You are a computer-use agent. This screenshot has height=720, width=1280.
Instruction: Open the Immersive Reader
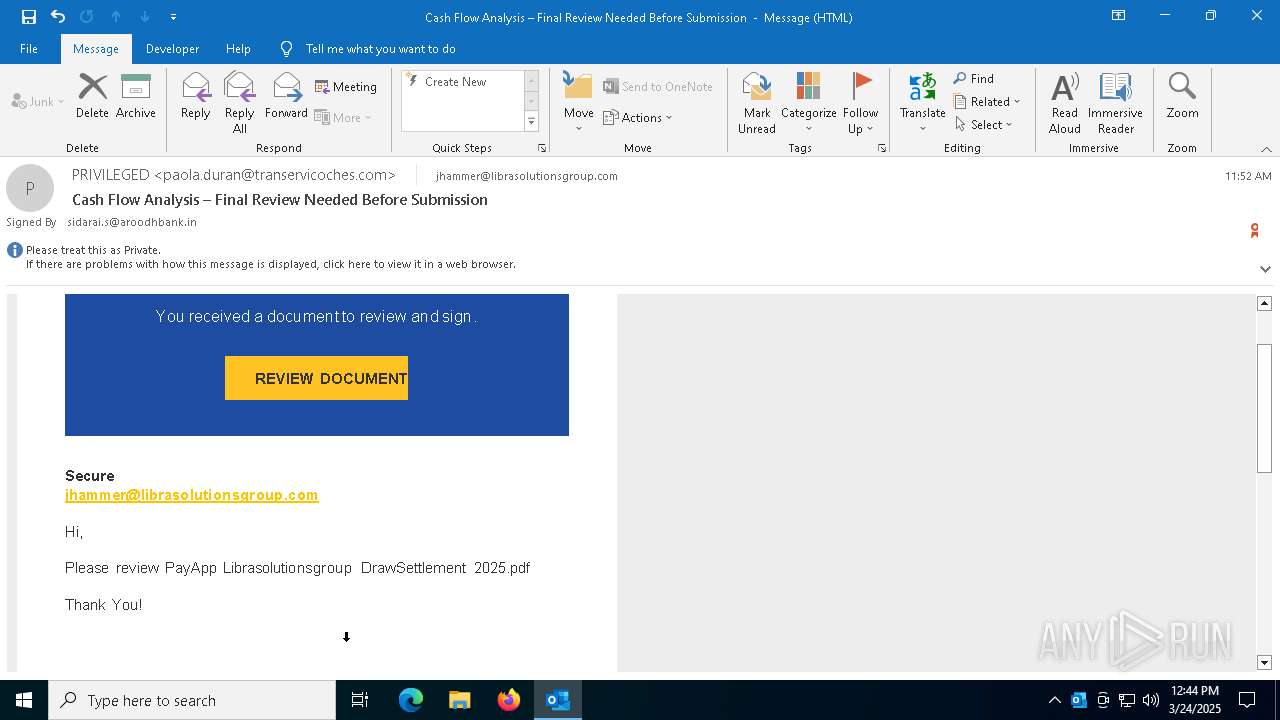tap(1116, 102)
